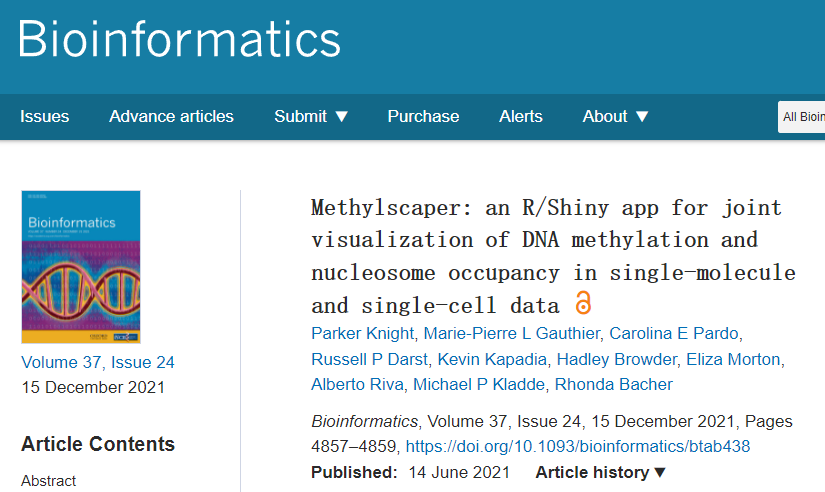Click the Bioinformatics header logo

179,39
